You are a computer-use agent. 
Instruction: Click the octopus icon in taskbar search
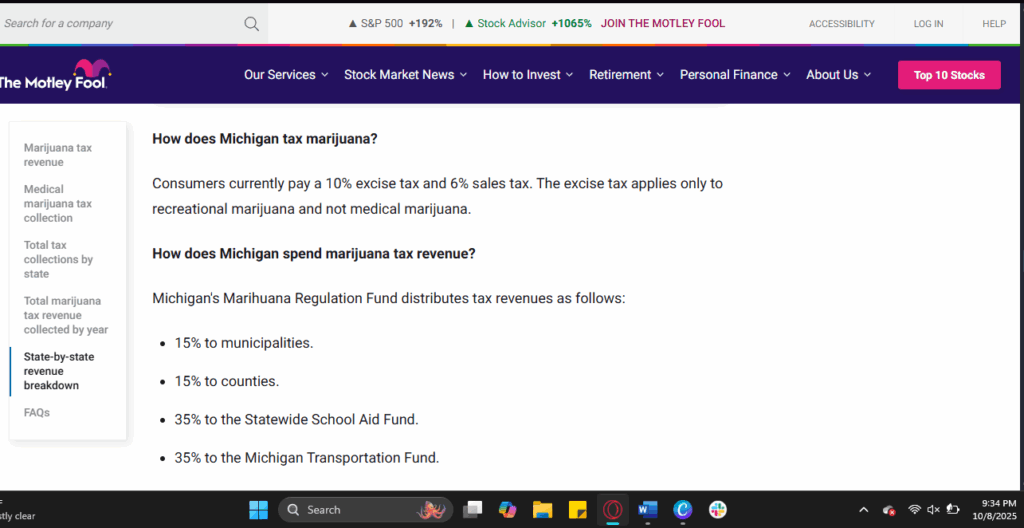(430, 510)
